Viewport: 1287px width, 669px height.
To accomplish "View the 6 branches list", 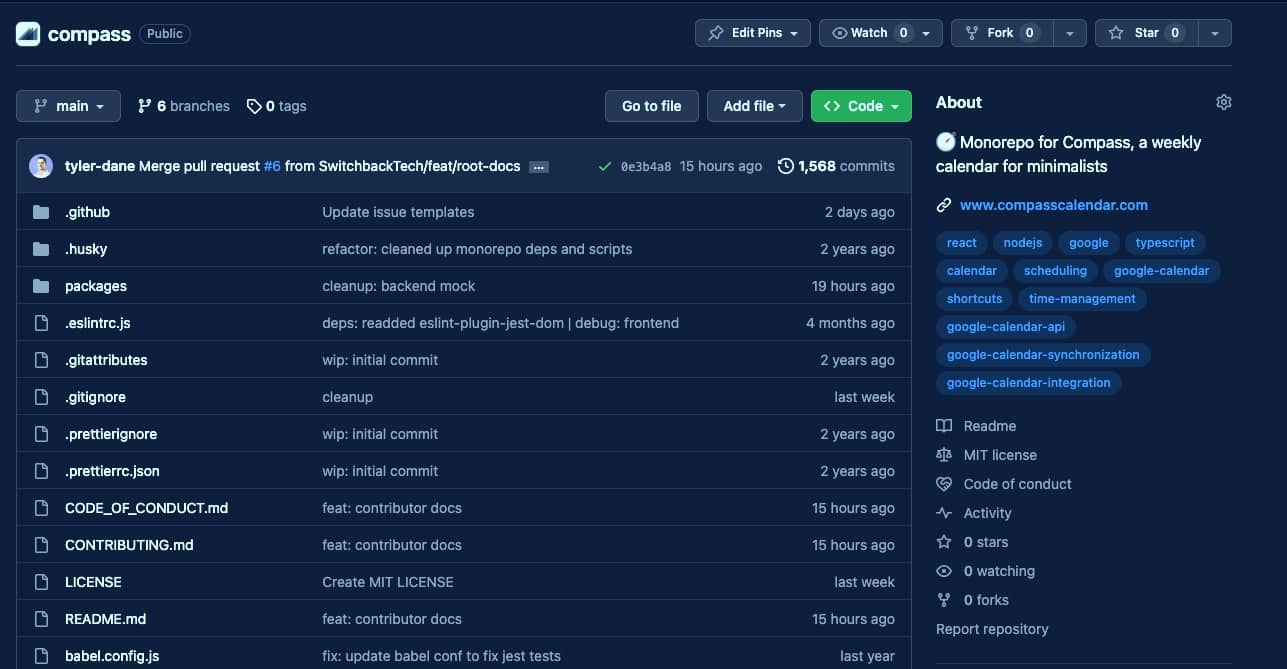I will coord(184,106).
